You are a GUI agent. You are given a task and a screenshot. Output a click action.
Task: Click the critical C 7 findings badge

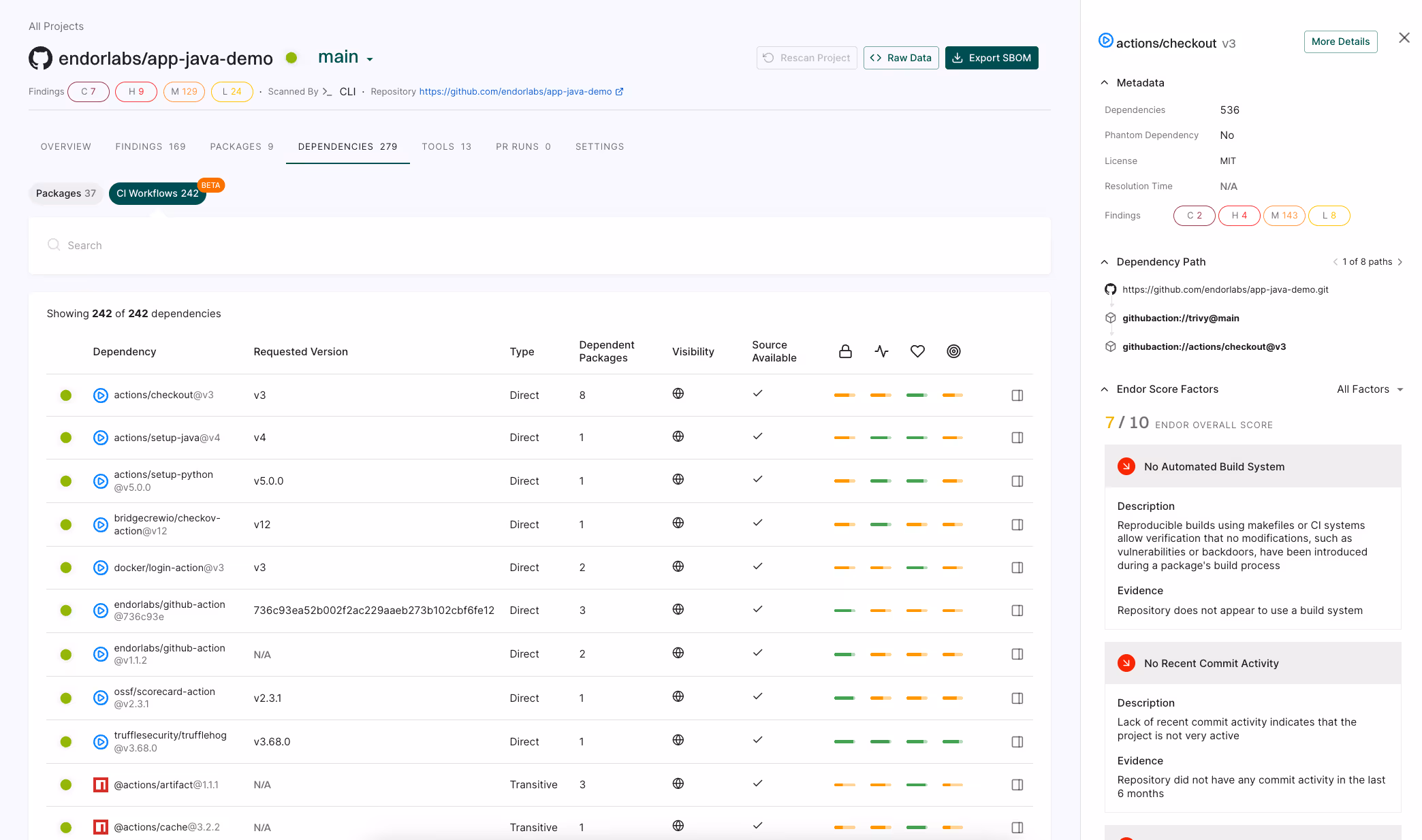(x=89, y=92)
